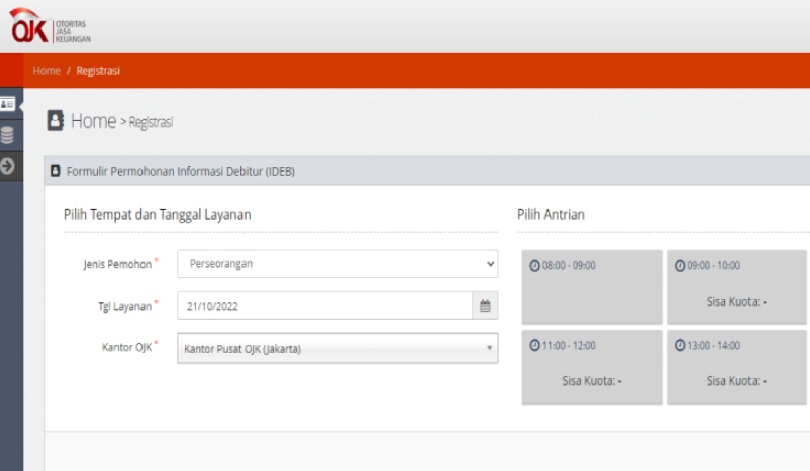
Task: Open the database stack sidebar icon
Action: 9,135
